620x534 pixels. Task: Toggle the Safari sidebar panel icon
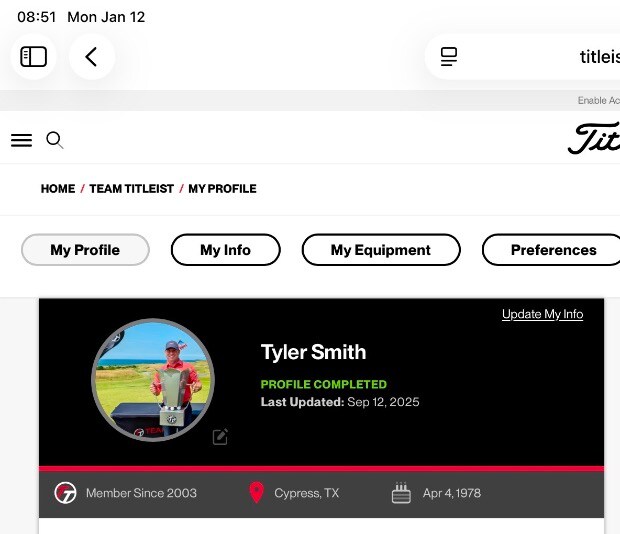pos(34,57)
